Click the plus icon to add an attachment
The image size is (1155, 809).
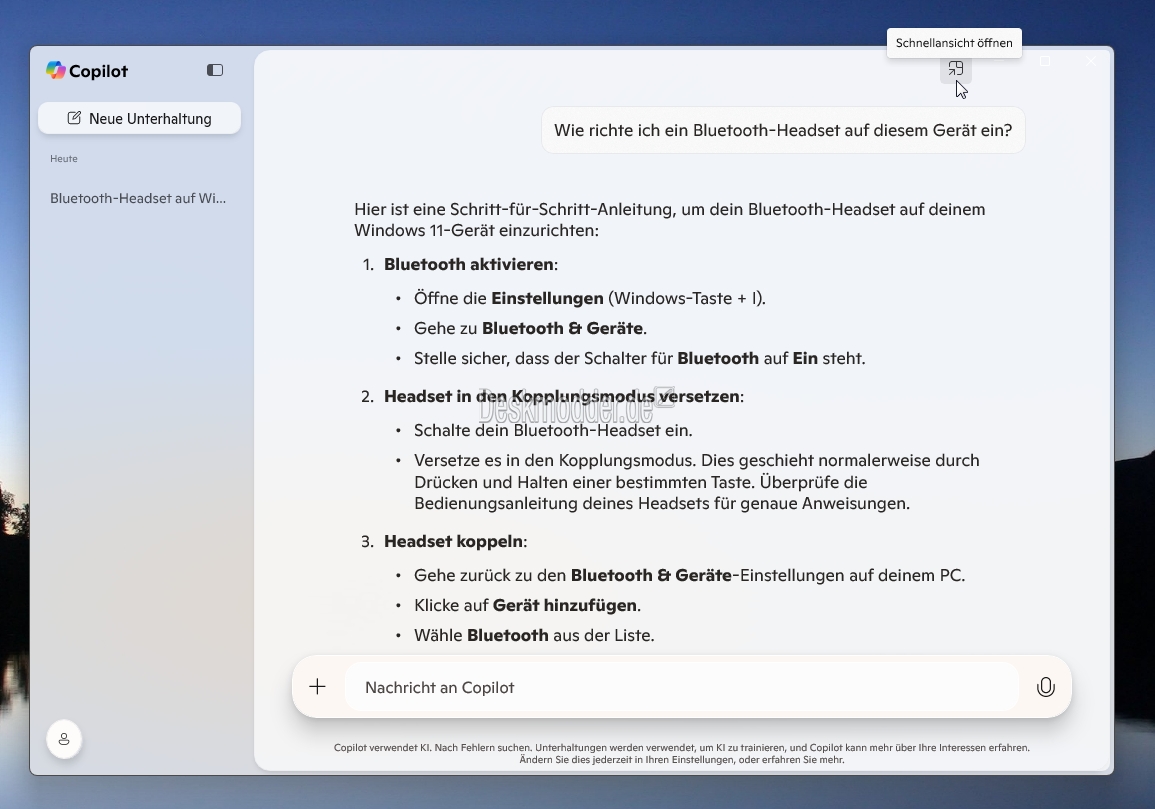pyautogui.click(x=317, y=687)
